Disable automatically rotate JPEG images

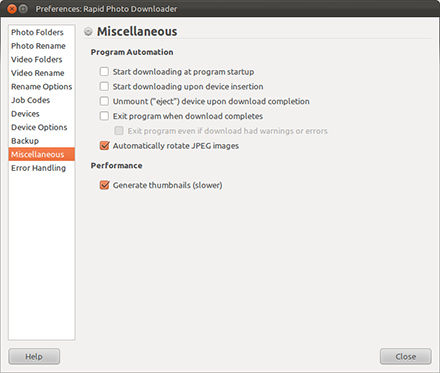(x=104, y=146)
